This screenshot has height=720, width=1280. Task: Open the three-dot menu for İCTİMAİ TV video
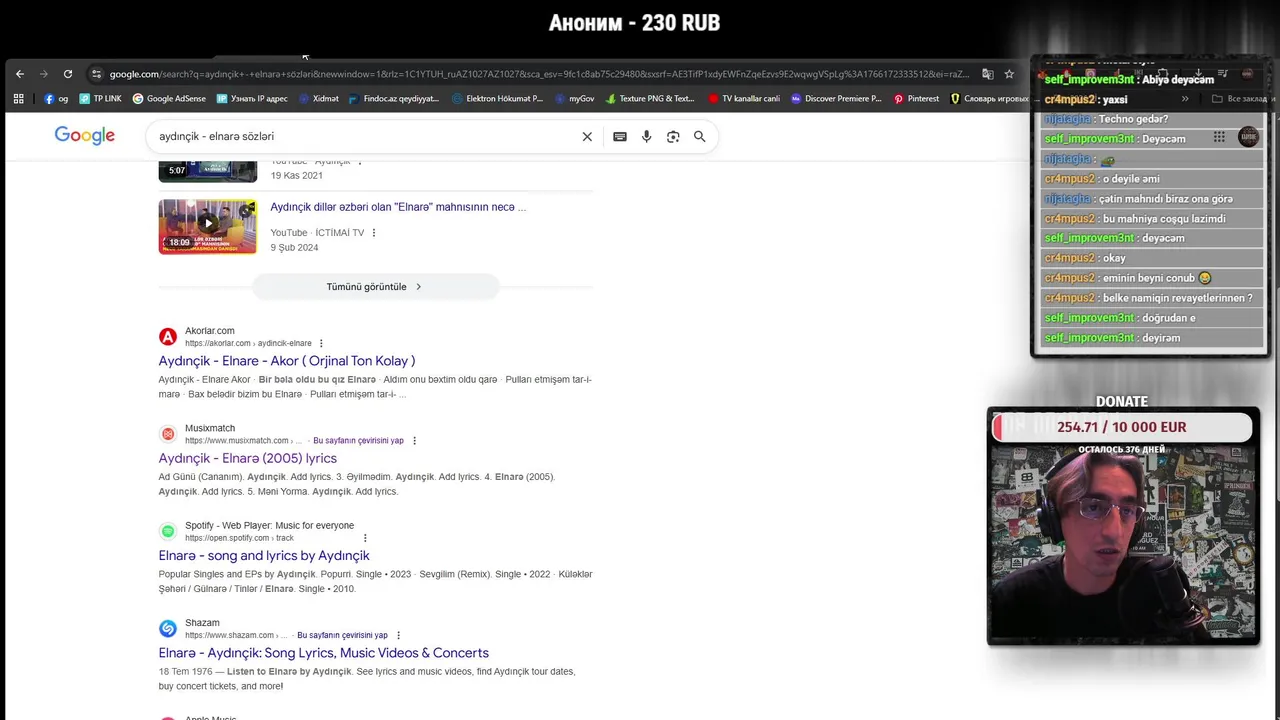pos(374,233)
